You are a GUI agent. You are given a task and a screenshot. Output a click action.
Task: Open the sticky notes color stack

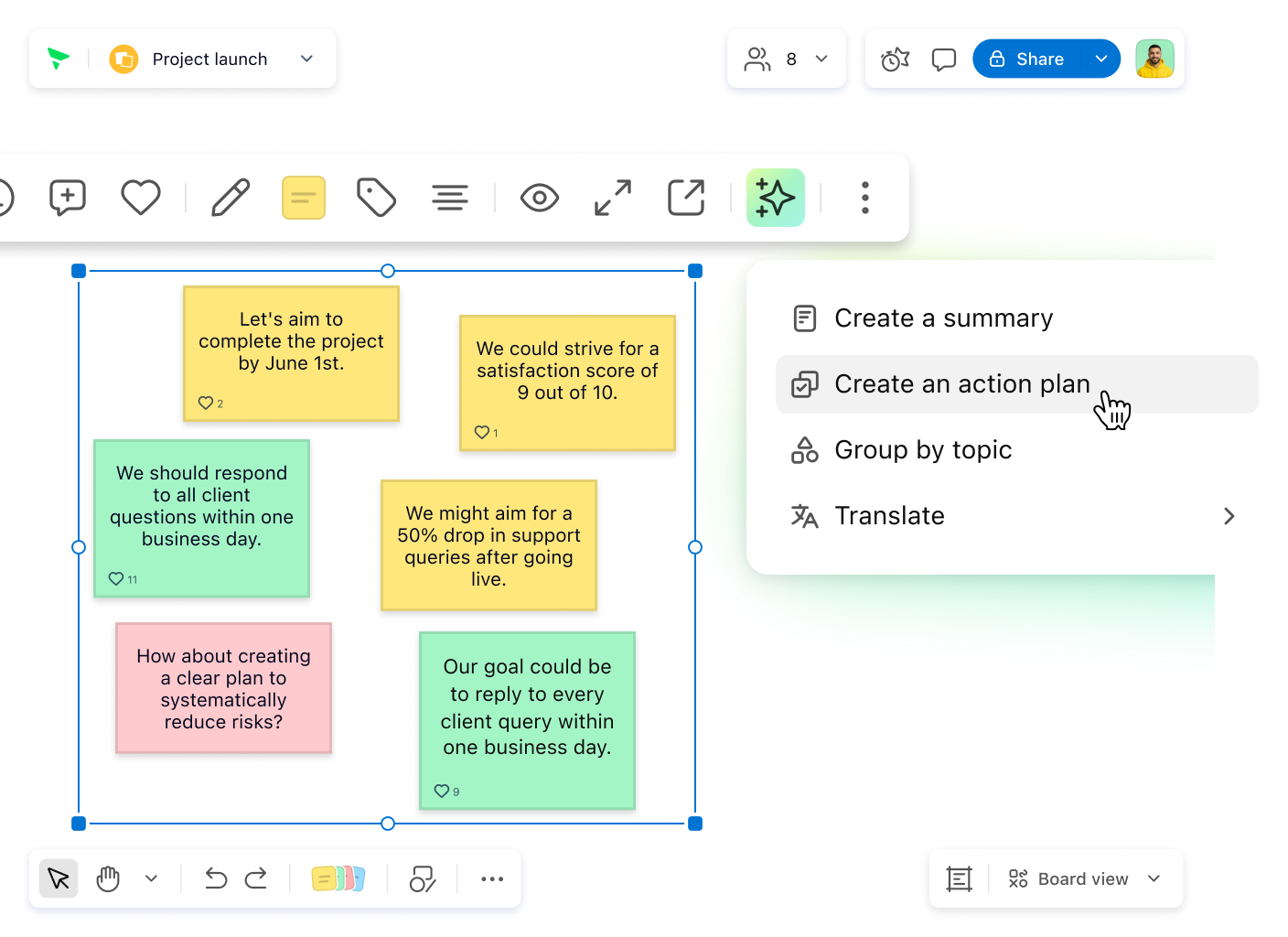338,878
